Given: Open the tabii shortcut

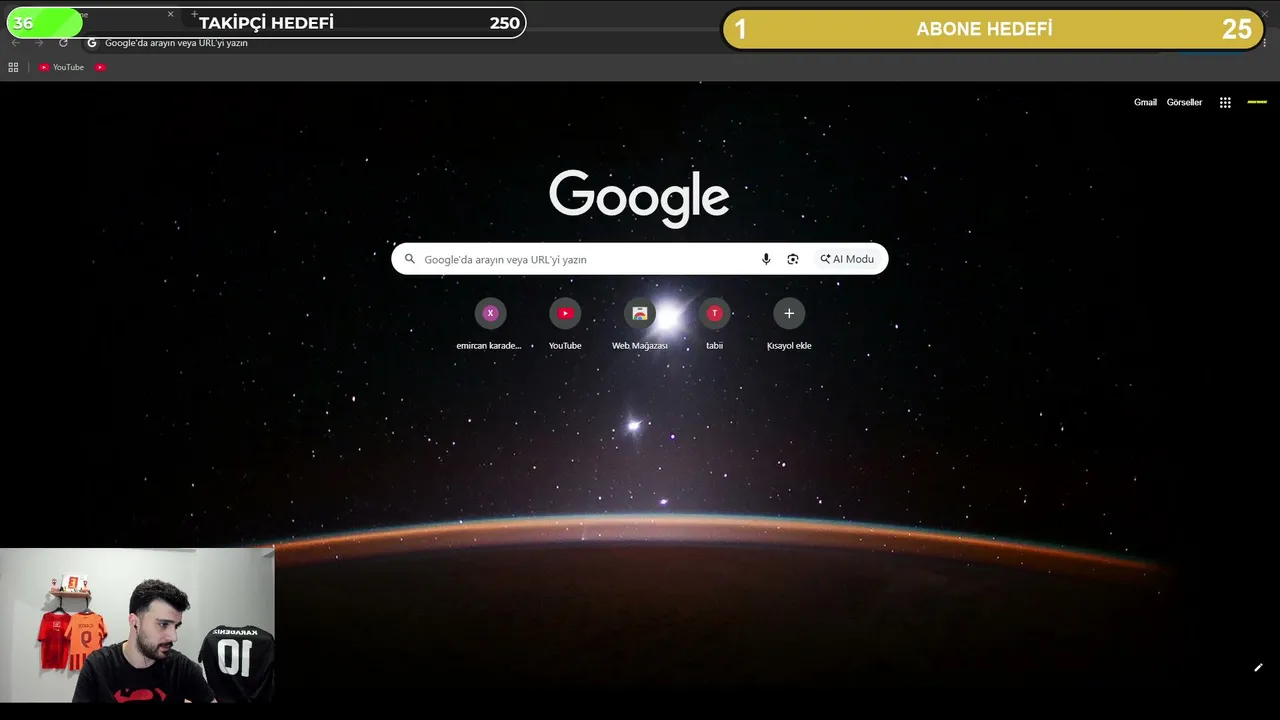Looking at the screenshot, I should (714, 325).
